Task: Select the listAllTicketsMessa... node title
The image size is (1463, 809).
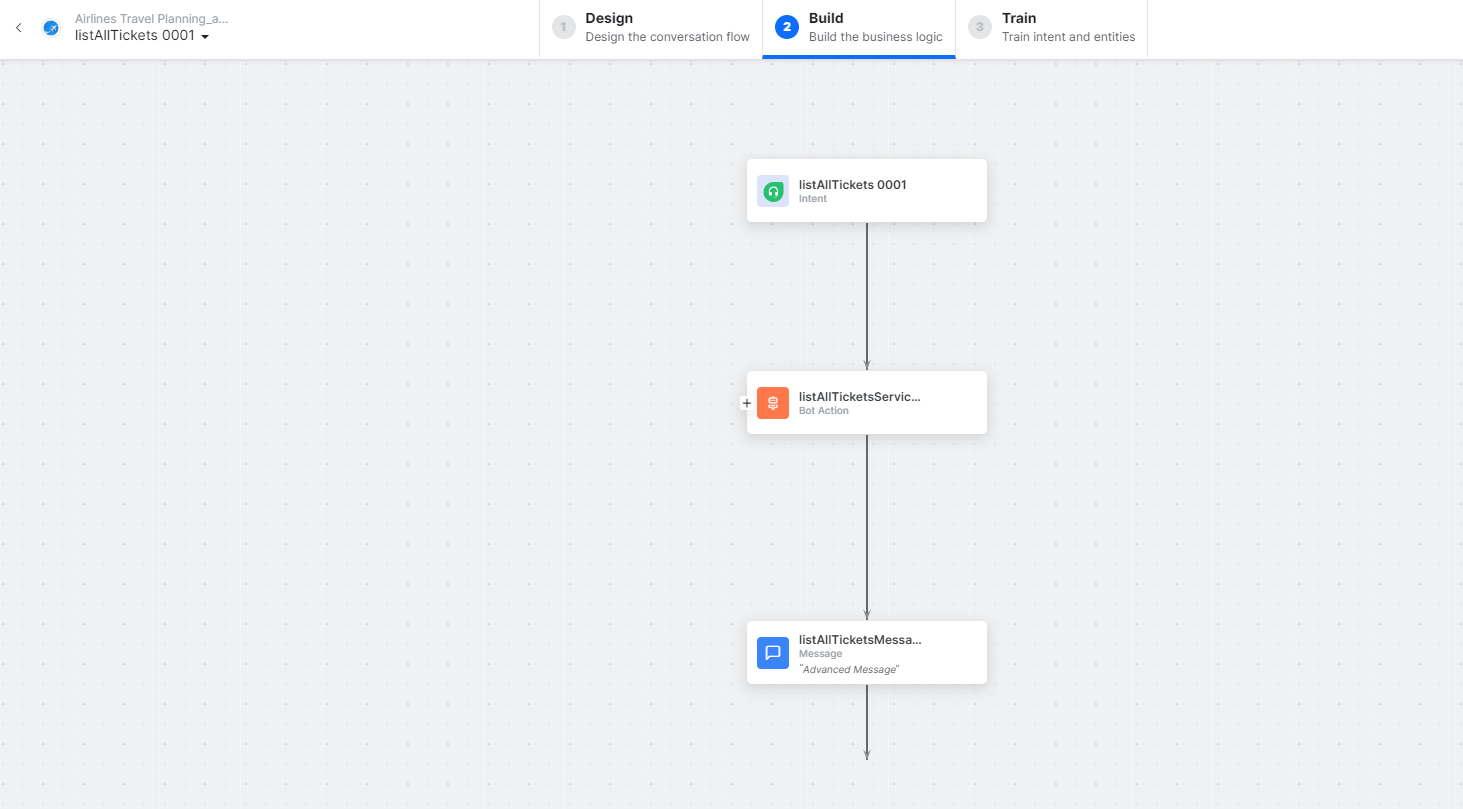Action: pyautogui.click(x=860, y=640)
